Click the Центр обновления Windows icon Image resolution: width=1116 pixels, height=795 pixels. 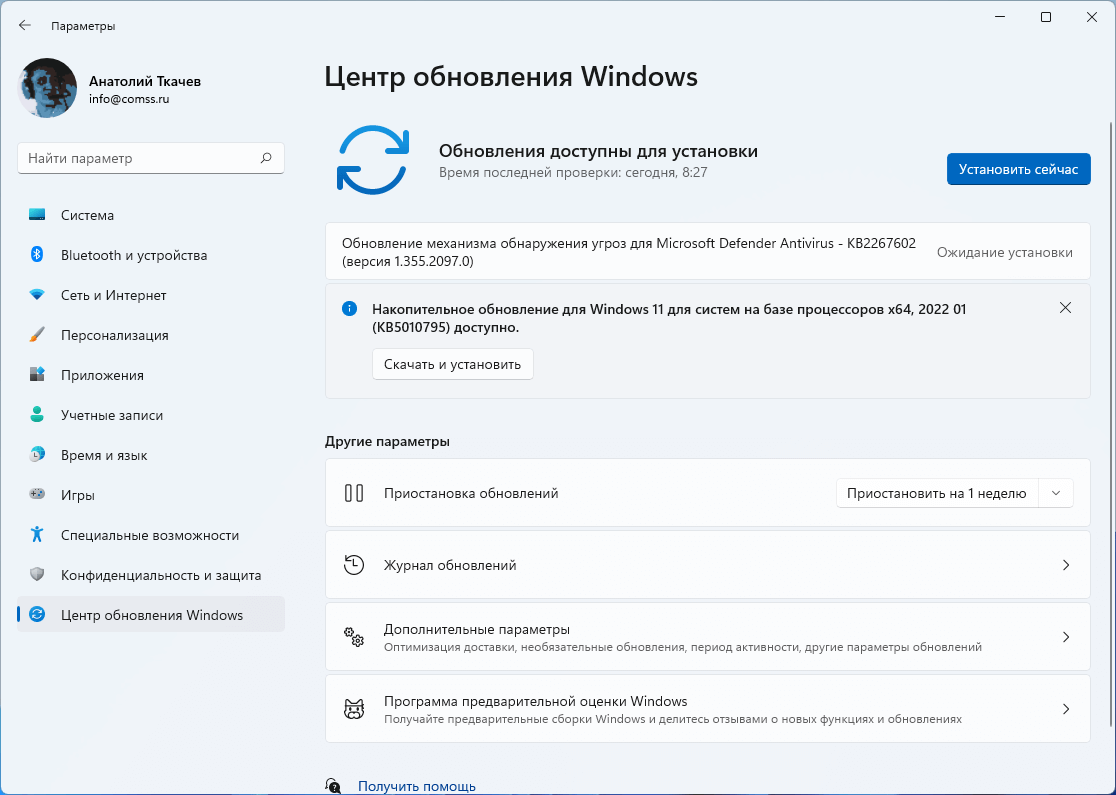pyautogui.click(x=34, y=615)
